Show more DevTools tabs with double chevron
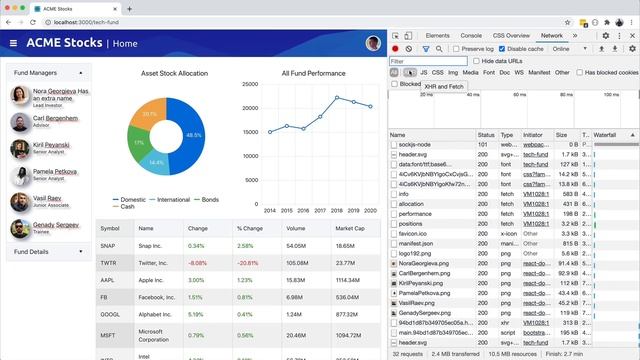Screen dimensions: 640x360 click(575, 36)
